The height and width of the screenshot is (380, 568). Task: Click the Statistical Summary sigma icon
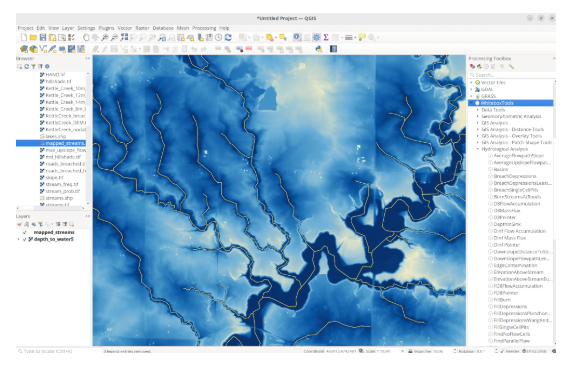(x=326, y=37)
